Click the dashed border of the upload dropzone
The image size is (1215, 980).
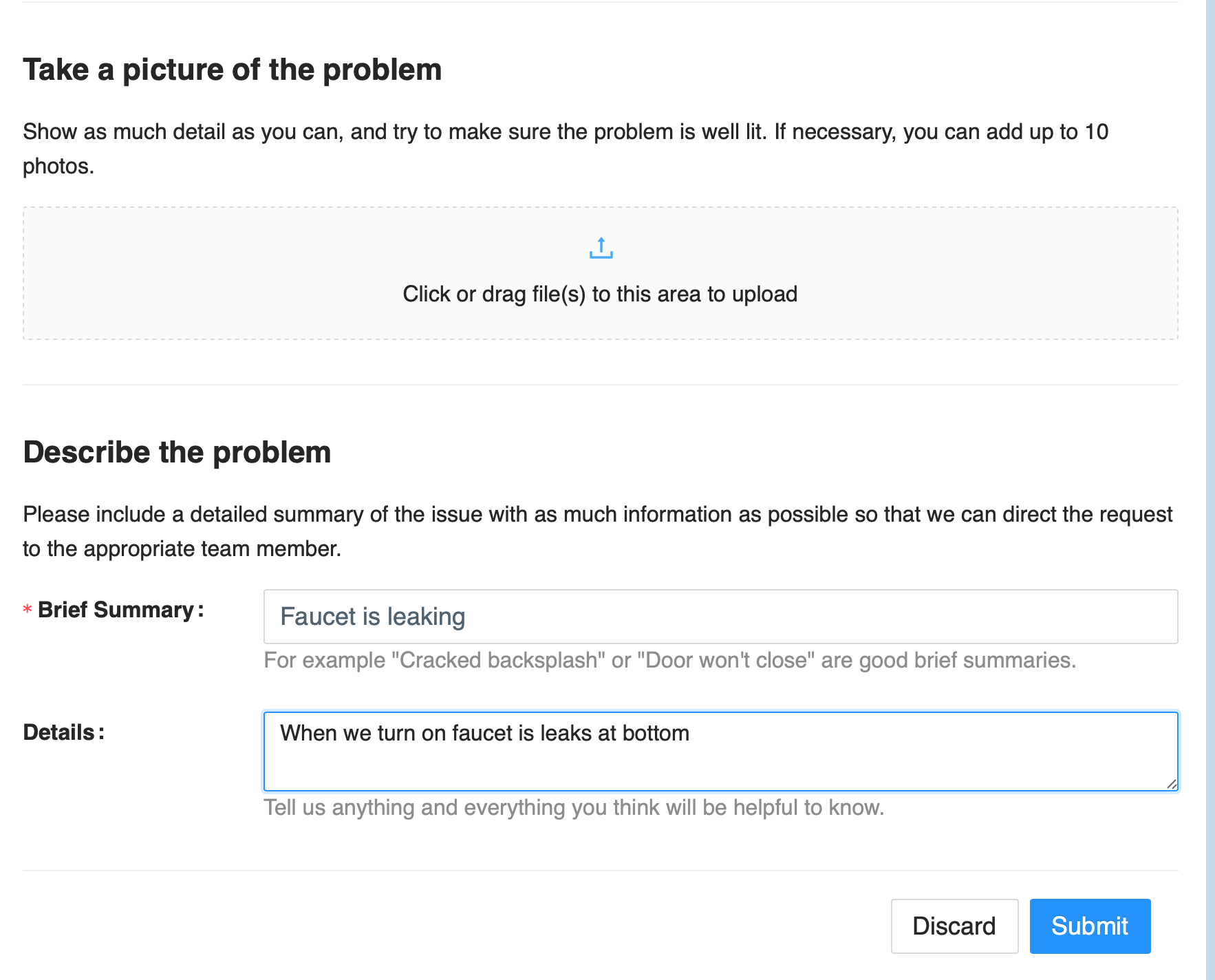pos(600,207)
